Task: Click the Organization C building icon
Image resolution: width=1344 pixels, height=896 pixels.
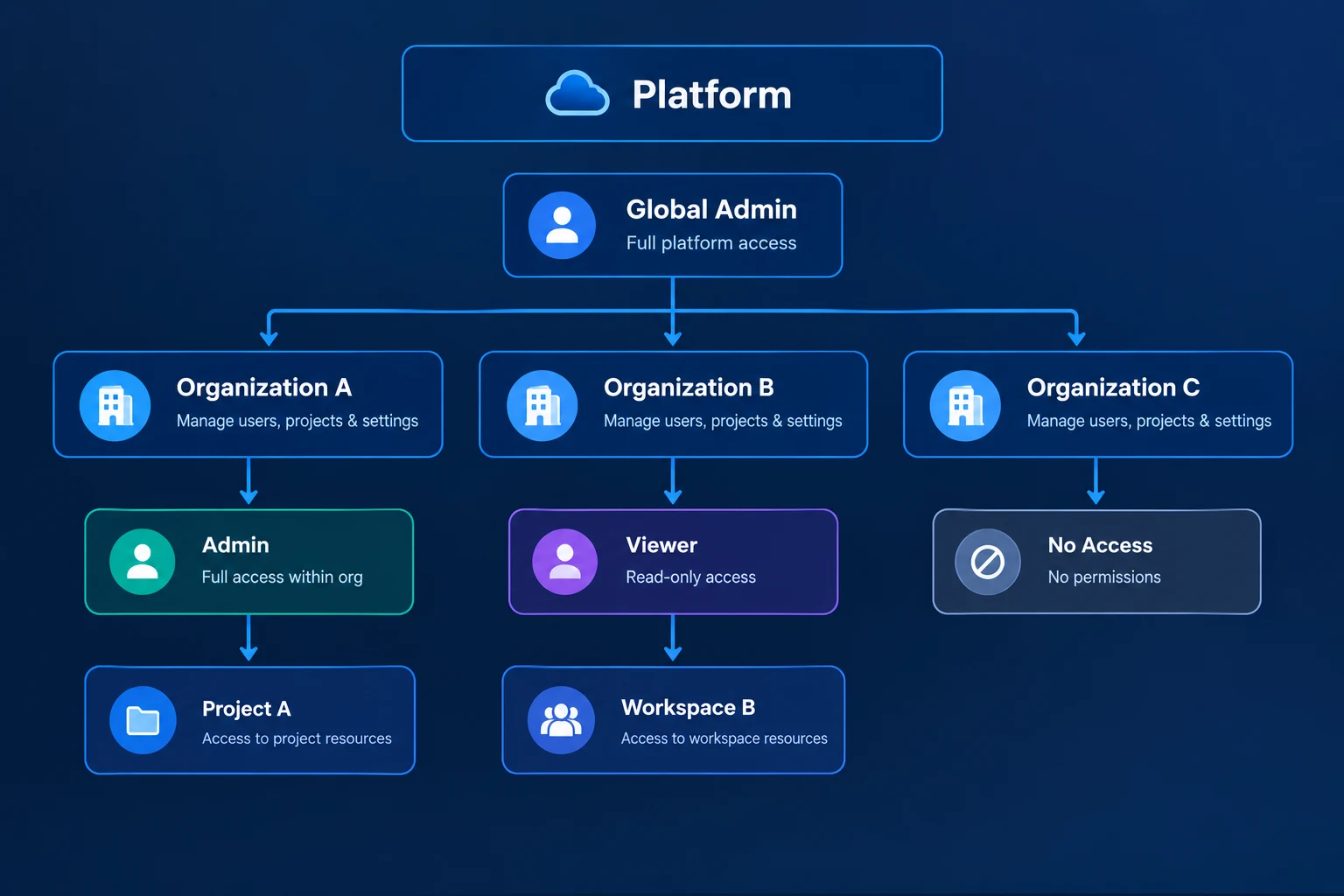Action: pyautogui.click(x=965, y=405)
